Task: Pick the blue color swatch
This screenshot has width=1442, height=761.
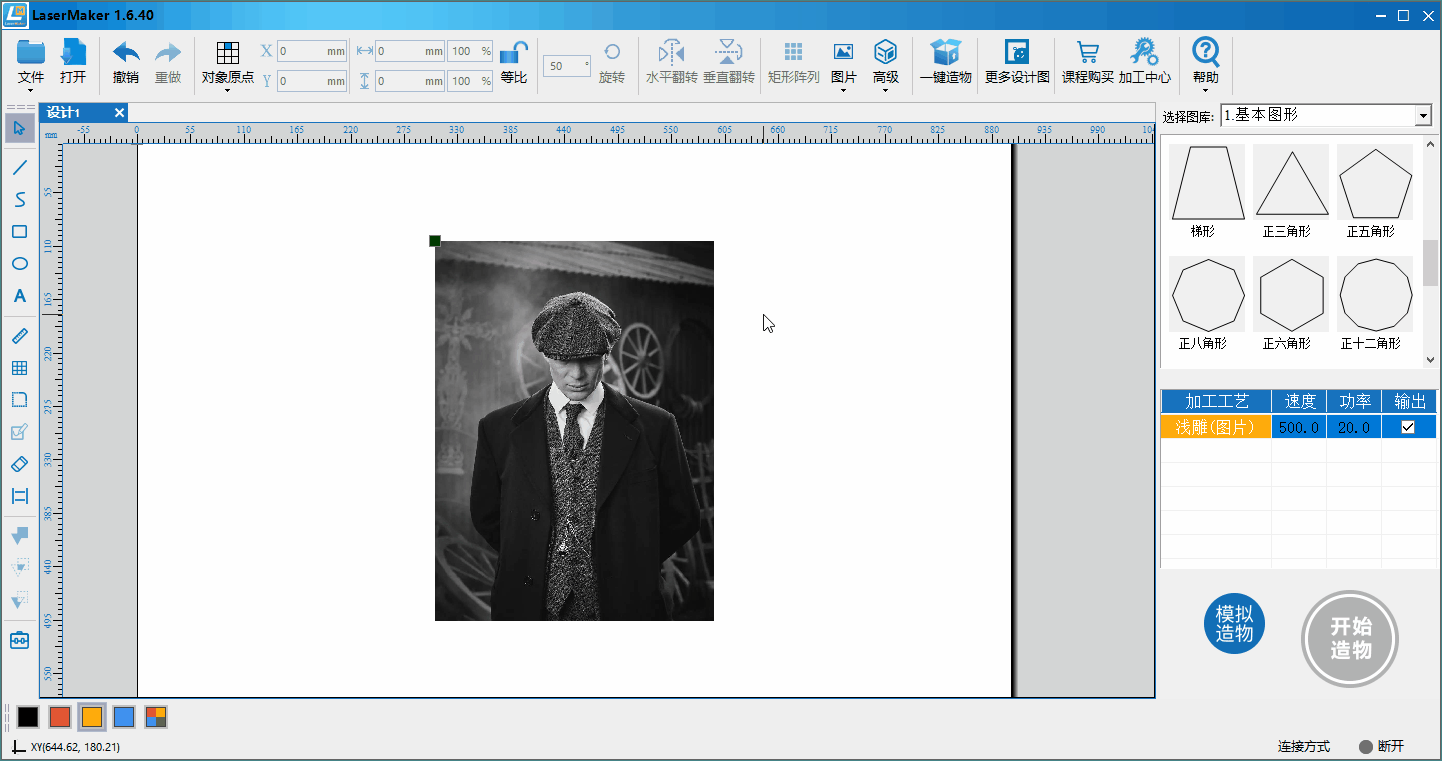Action: pos(124,717)
